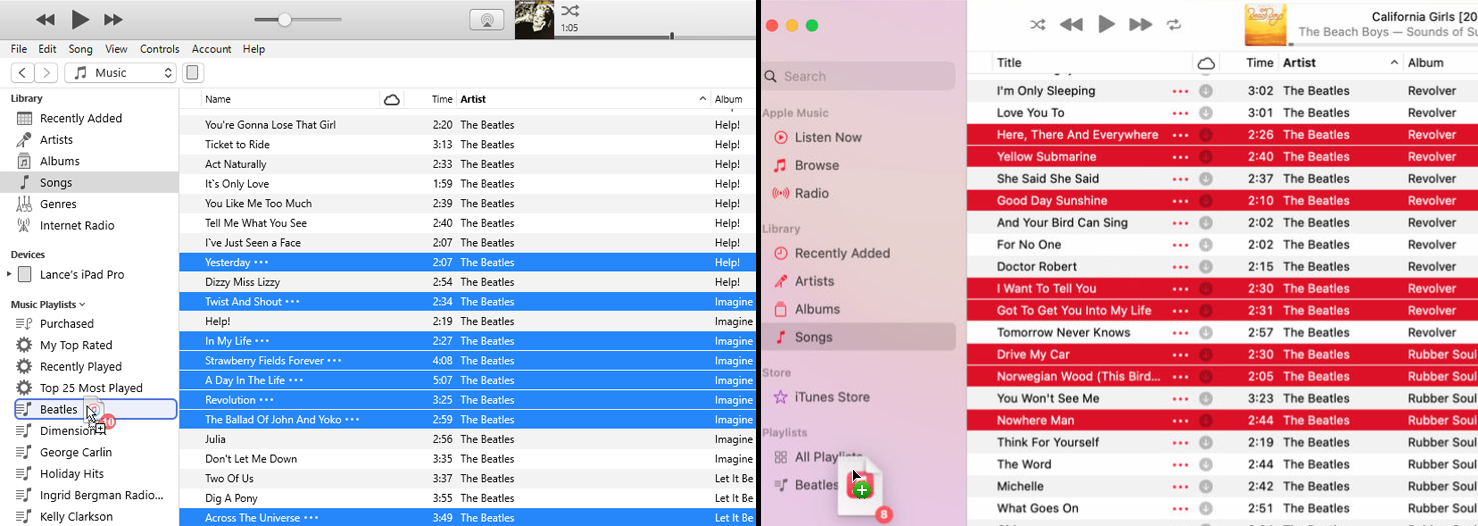Expand Lance's iPad Pro device
This screenshot has width=1478, height=526.
tap(9, 274)
